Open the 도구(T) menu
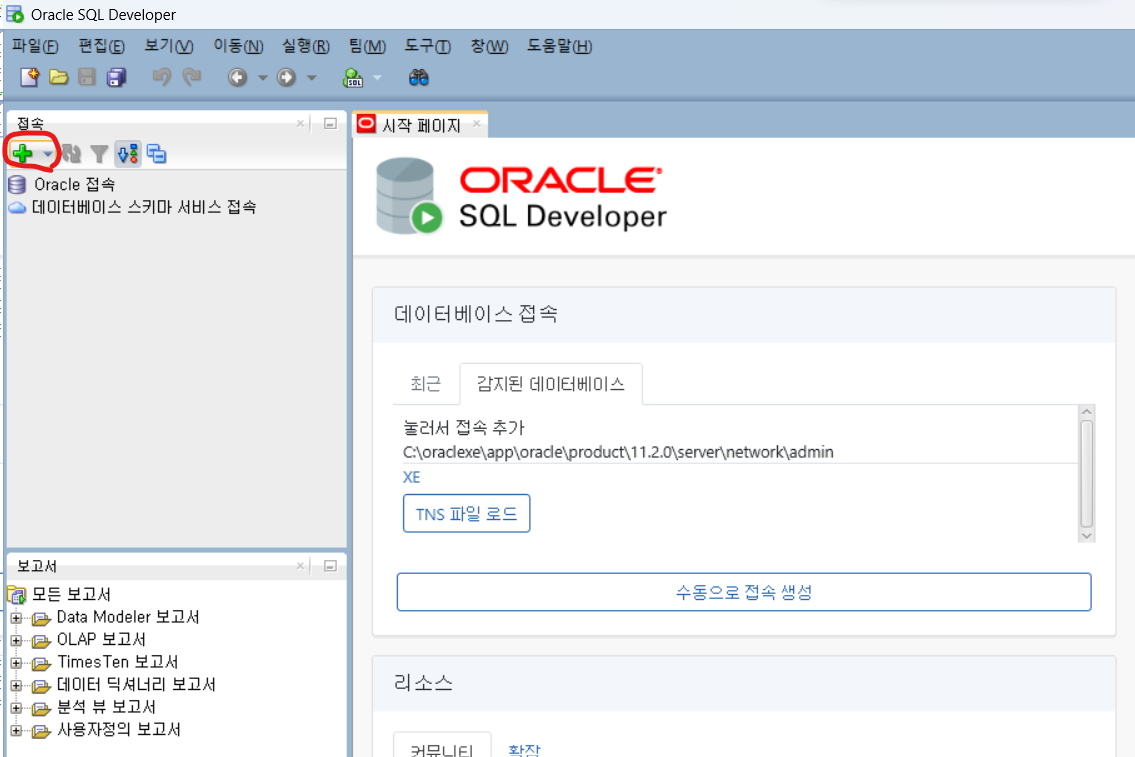Screen dimensions: 1135x757 tap(428, 46)
